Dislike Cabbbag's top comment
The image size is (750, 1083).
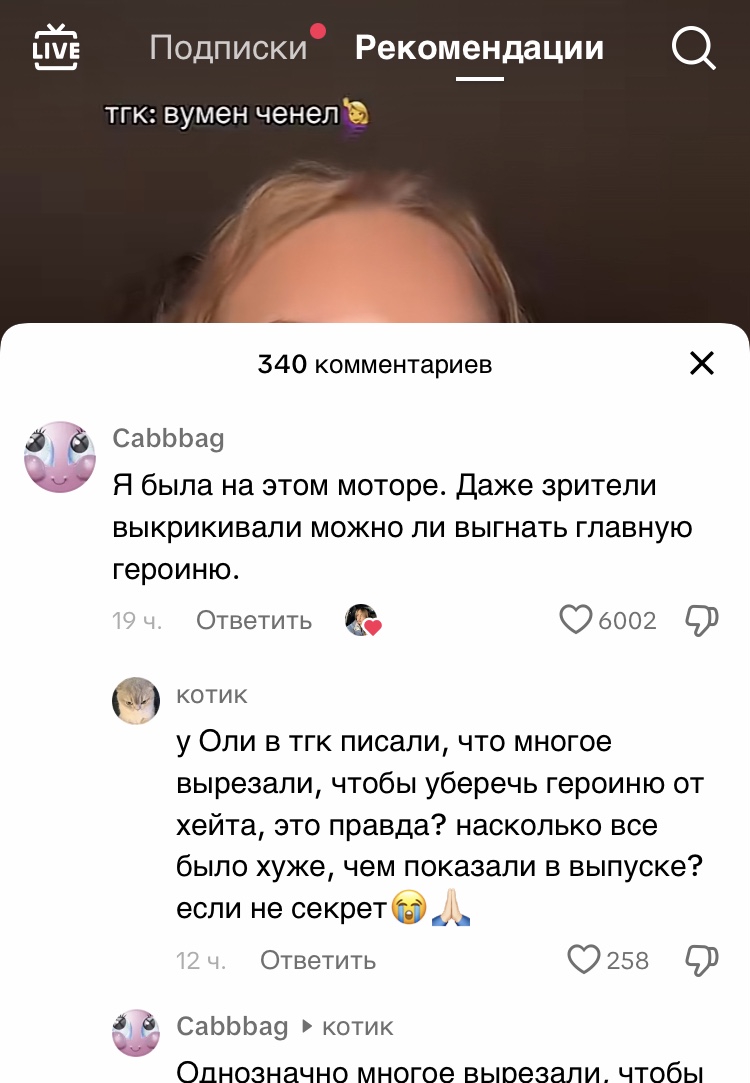point(702,620)
